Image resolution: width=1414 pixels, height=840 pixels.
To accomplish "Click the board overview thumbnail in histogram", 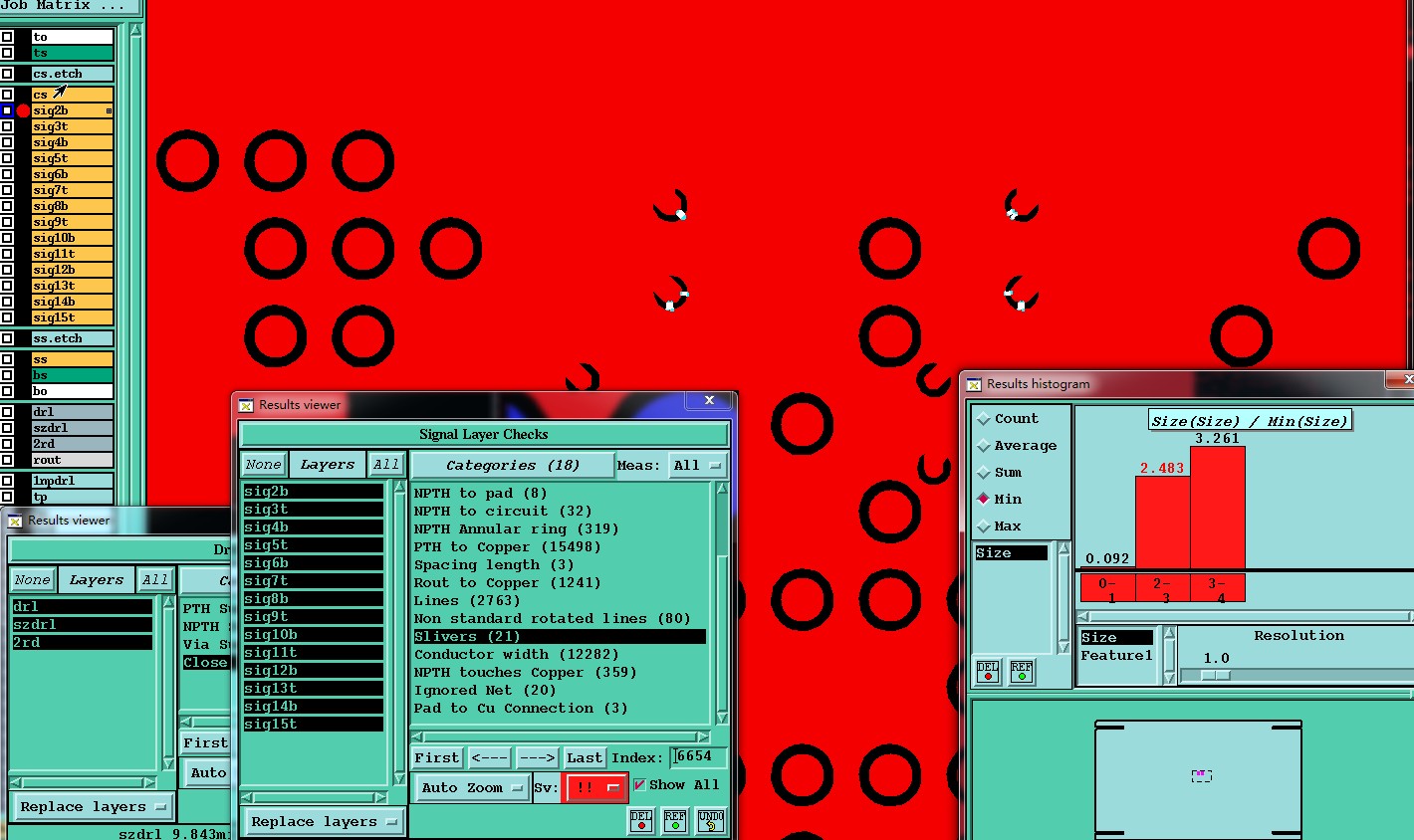I will tap(1199, 778).
